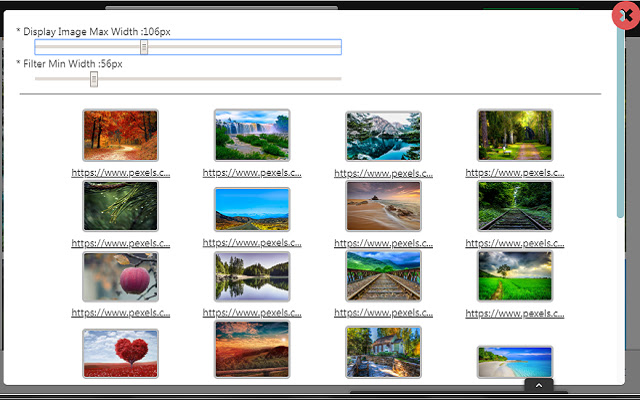Image resolution: width=640 pixels, height=400 pixels.
Task: Select the heart-shaped red tree thumbnail
Action: (120, 354)
